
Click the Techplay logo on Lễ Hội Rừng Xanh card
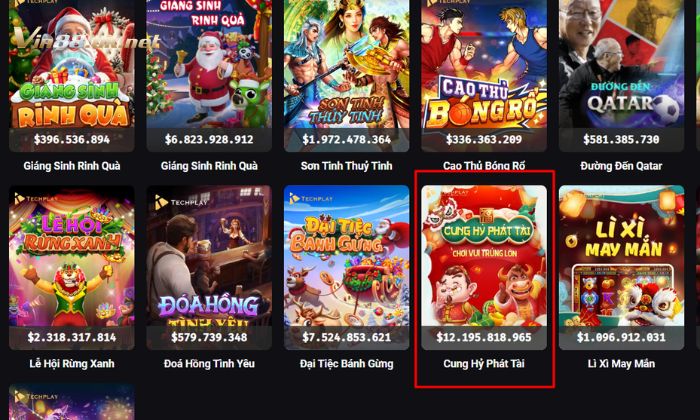36,199
